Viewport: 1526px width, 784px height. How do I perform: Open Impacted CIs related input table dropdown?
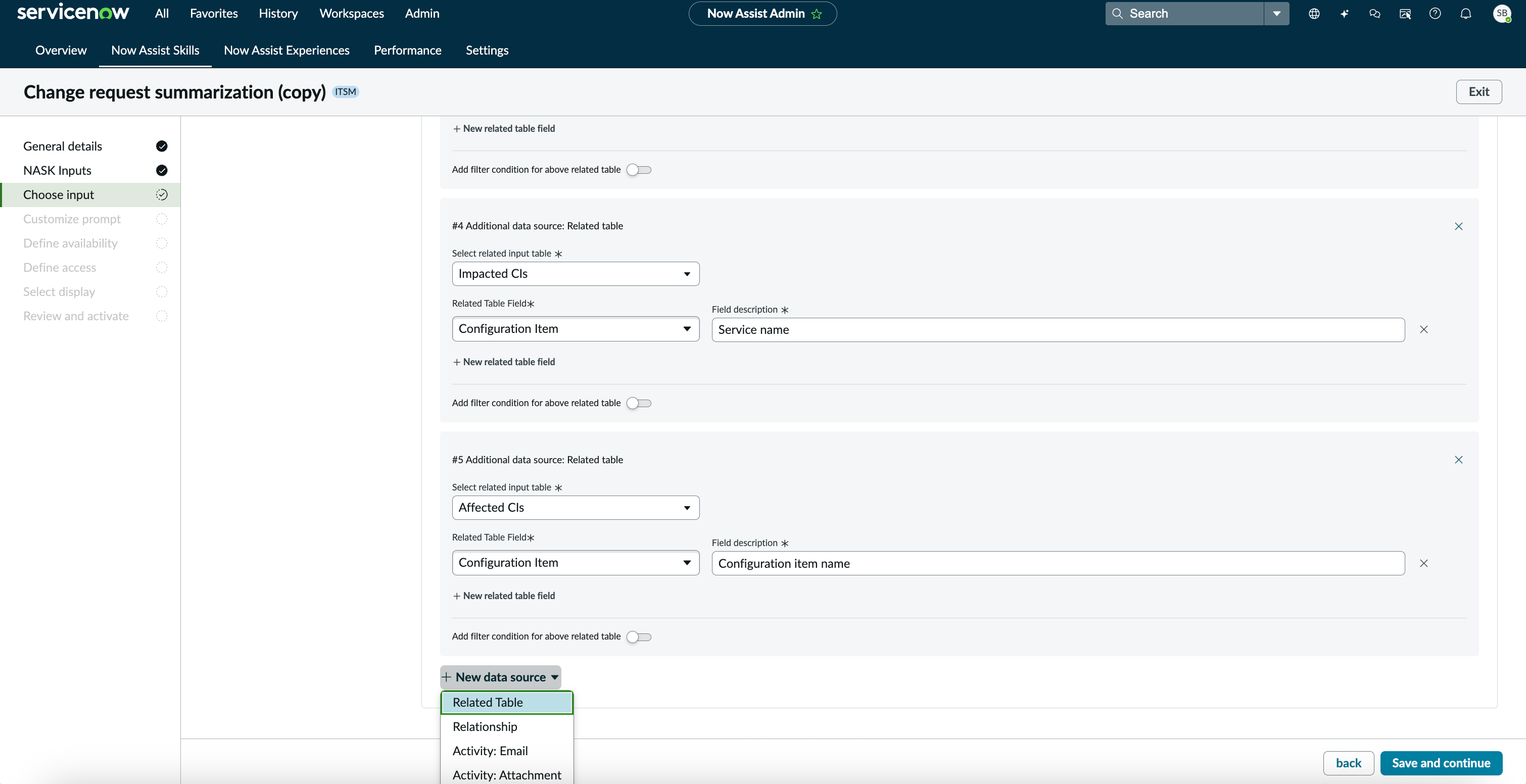[x=575, y=274]
